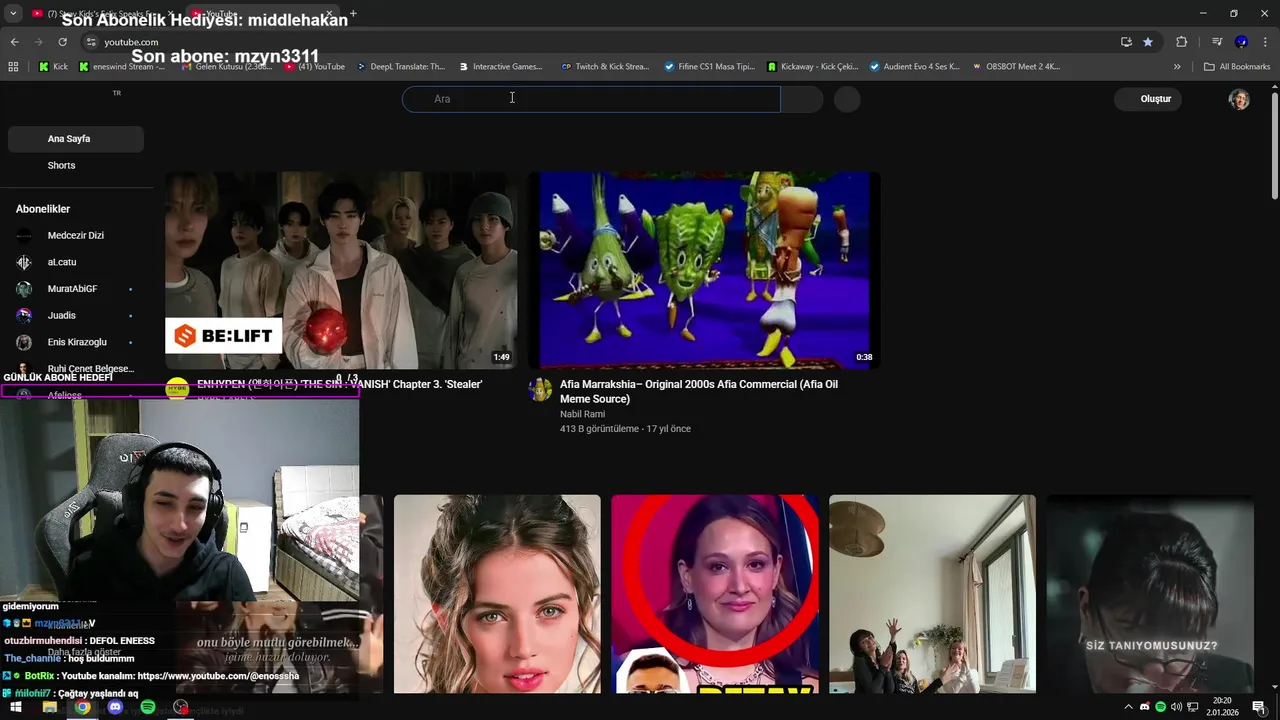1280x720 pixels.
Task: Click the install app icon in address bar
Action: click(x=1126, y=42)
